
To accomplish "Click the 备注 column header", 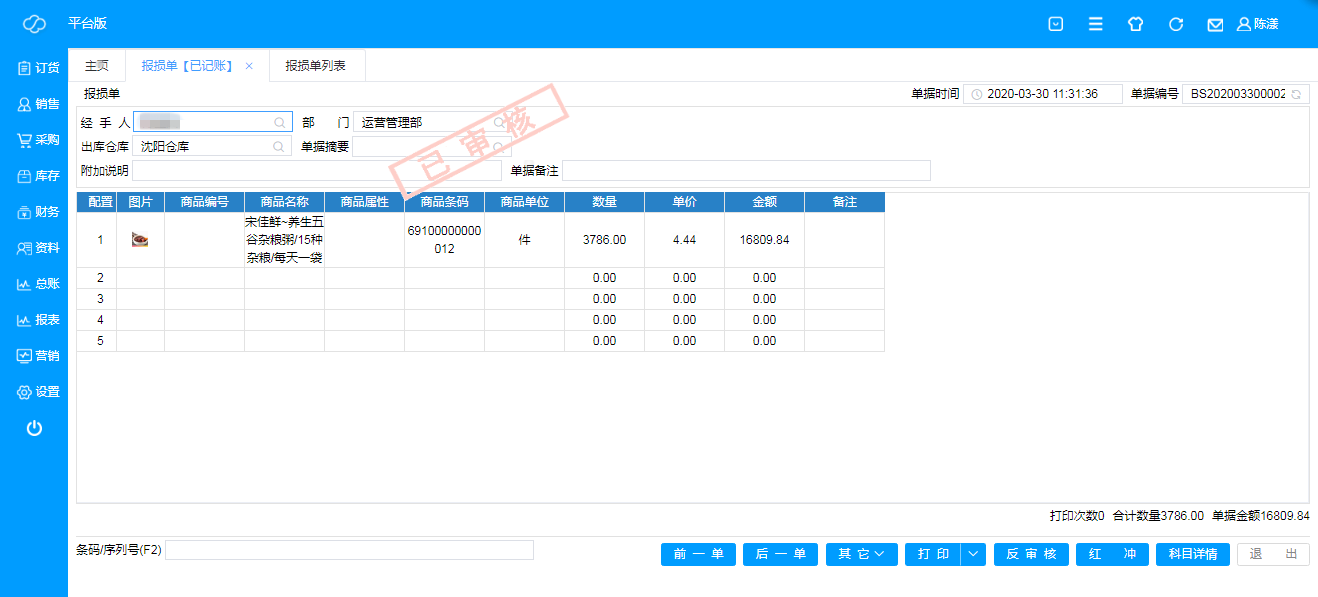I will 845,202.
